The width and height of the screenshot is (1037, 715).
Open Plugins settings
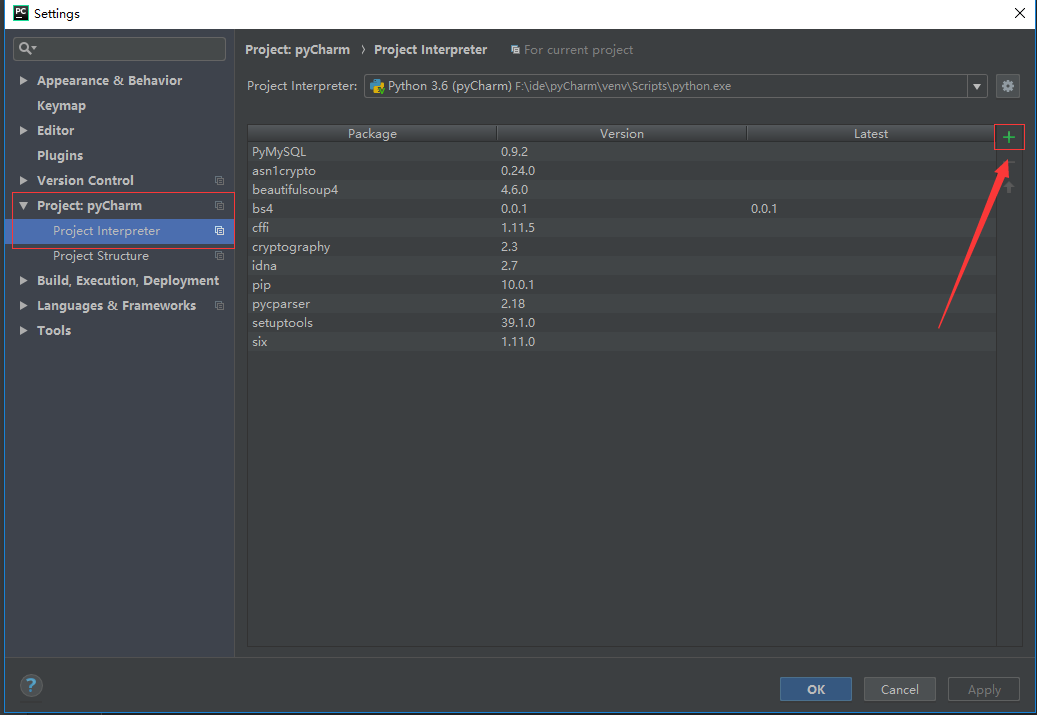click(60, 155)
